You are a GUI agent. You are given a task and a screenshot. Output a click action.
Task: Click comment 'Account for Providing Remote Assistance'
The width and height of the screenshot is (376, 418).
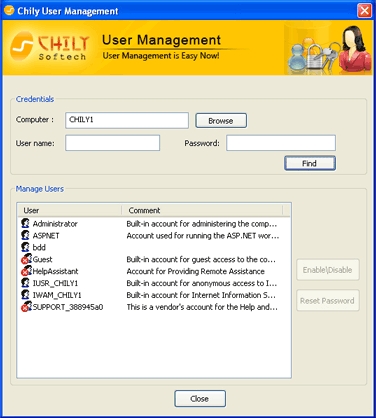pyautogui.click(x=195, y=271)
